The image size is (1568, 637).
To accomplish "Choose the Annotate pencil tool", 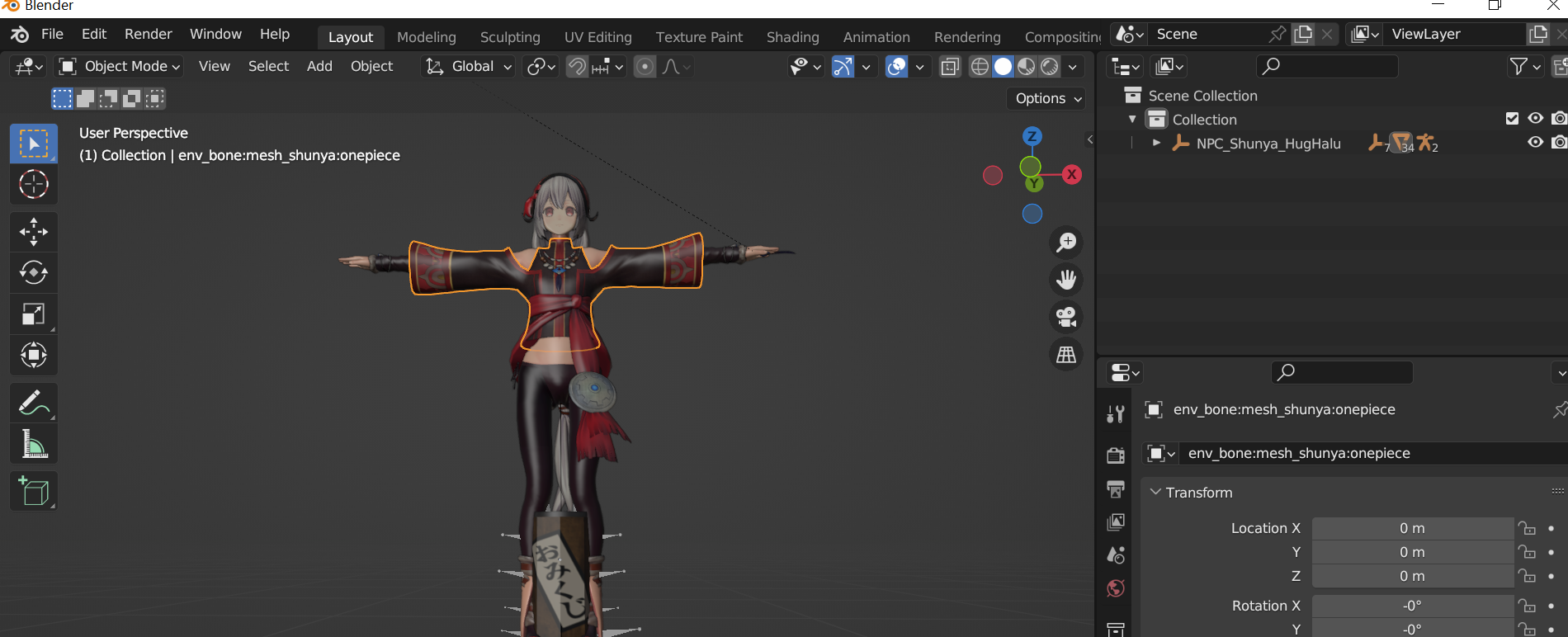I will click(x=34, y=403).
